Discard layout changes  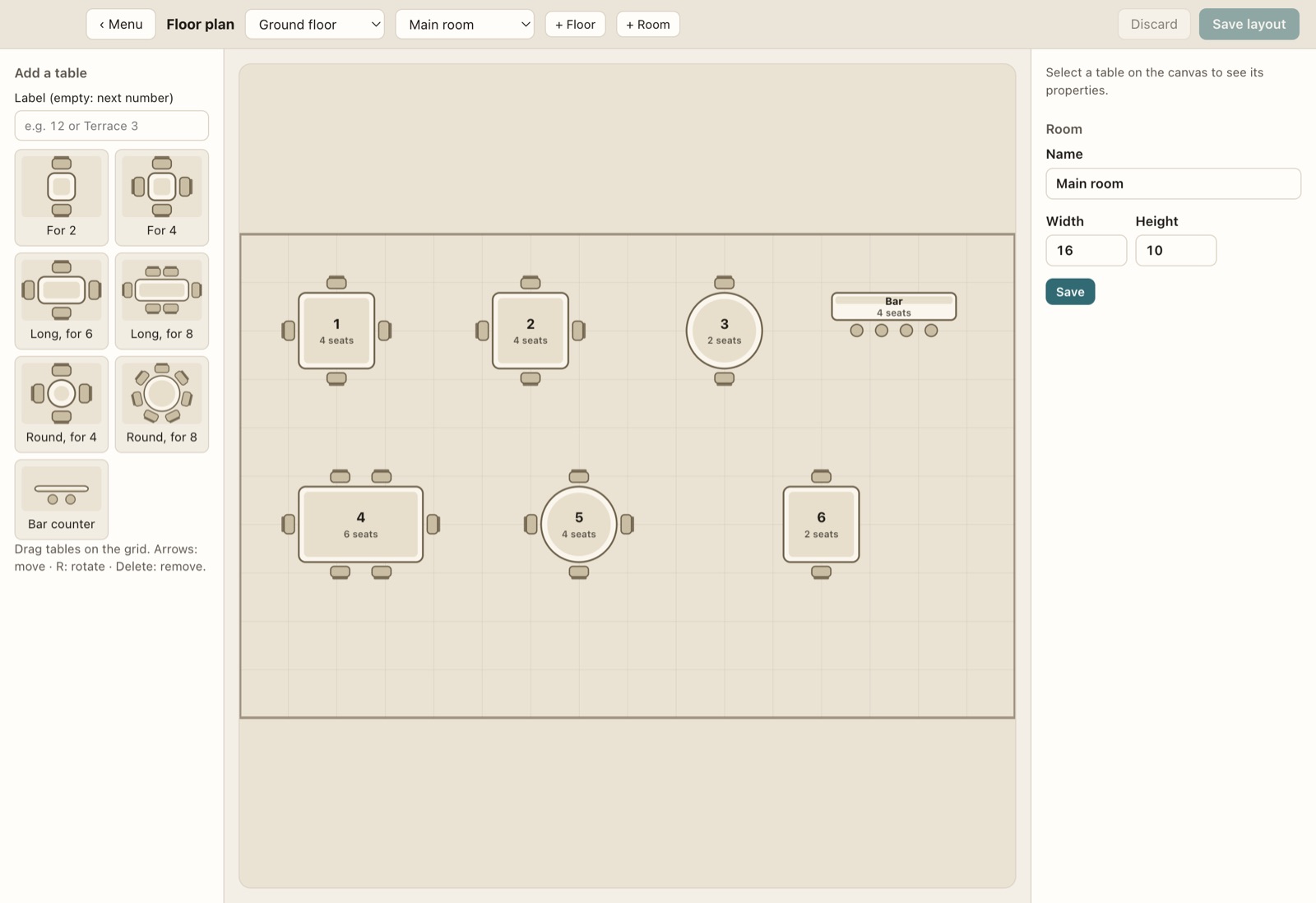[1154, 24]
